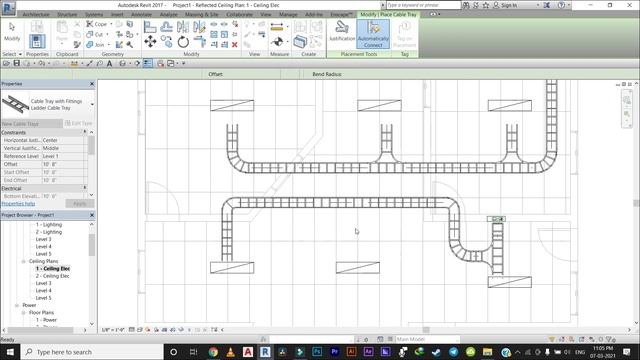Open Photoshop from the taskbar

pos(317,352)
